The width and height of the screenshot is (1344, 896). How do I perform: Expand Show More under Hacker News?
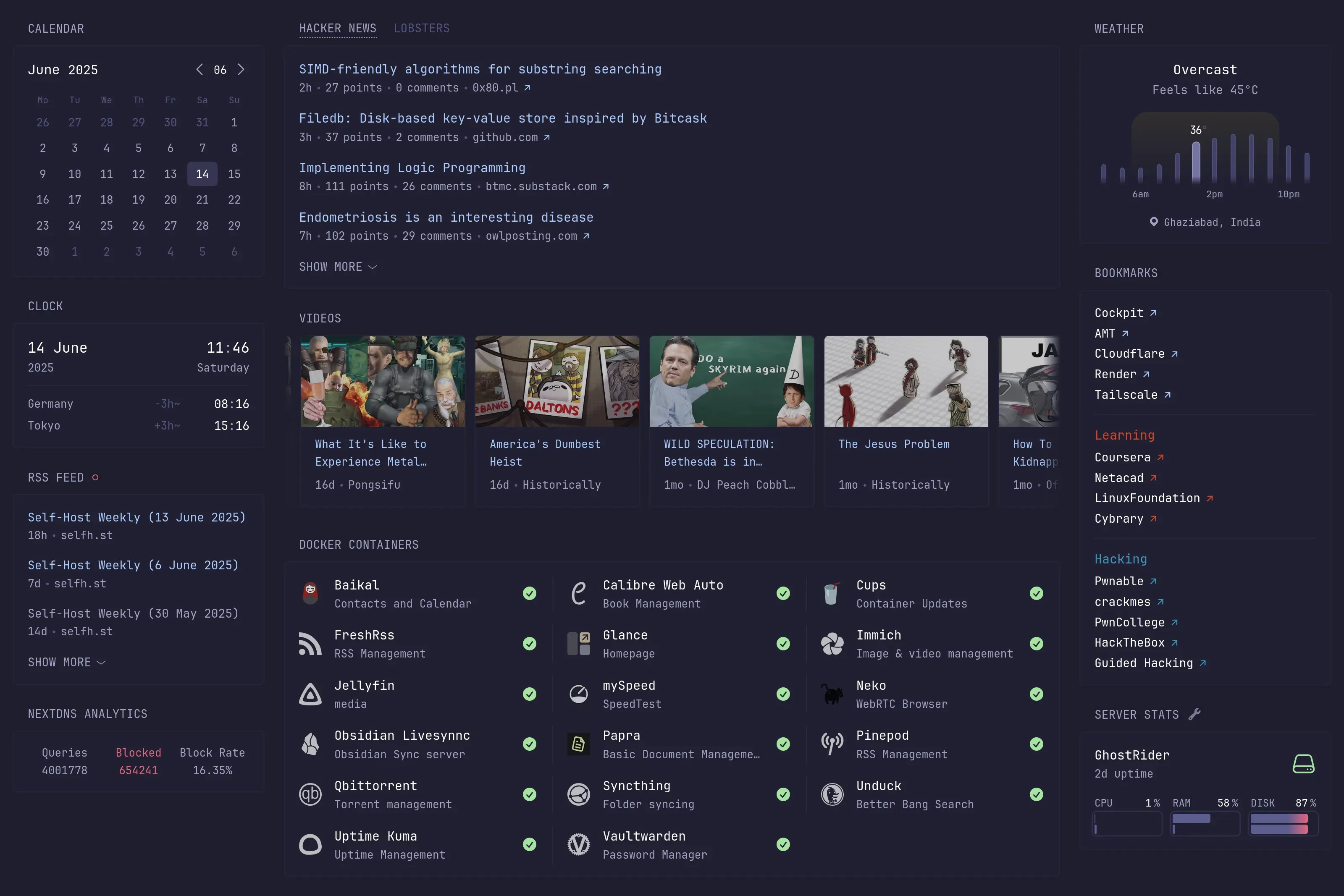coord(338,267)
